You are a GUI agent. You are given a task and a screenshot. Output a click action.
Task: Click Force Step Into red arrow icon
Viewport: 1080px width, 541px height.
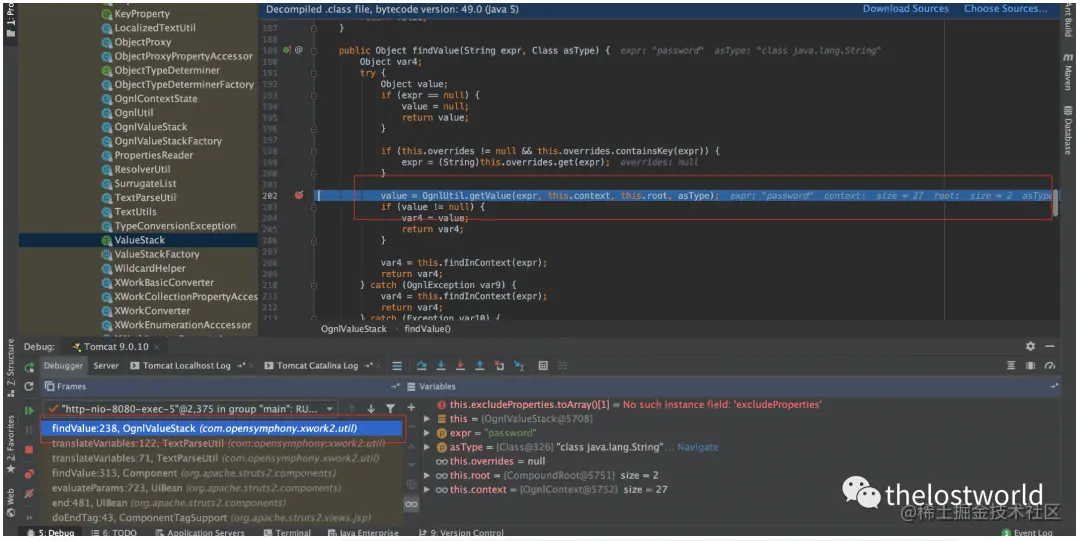click(461, 366)
